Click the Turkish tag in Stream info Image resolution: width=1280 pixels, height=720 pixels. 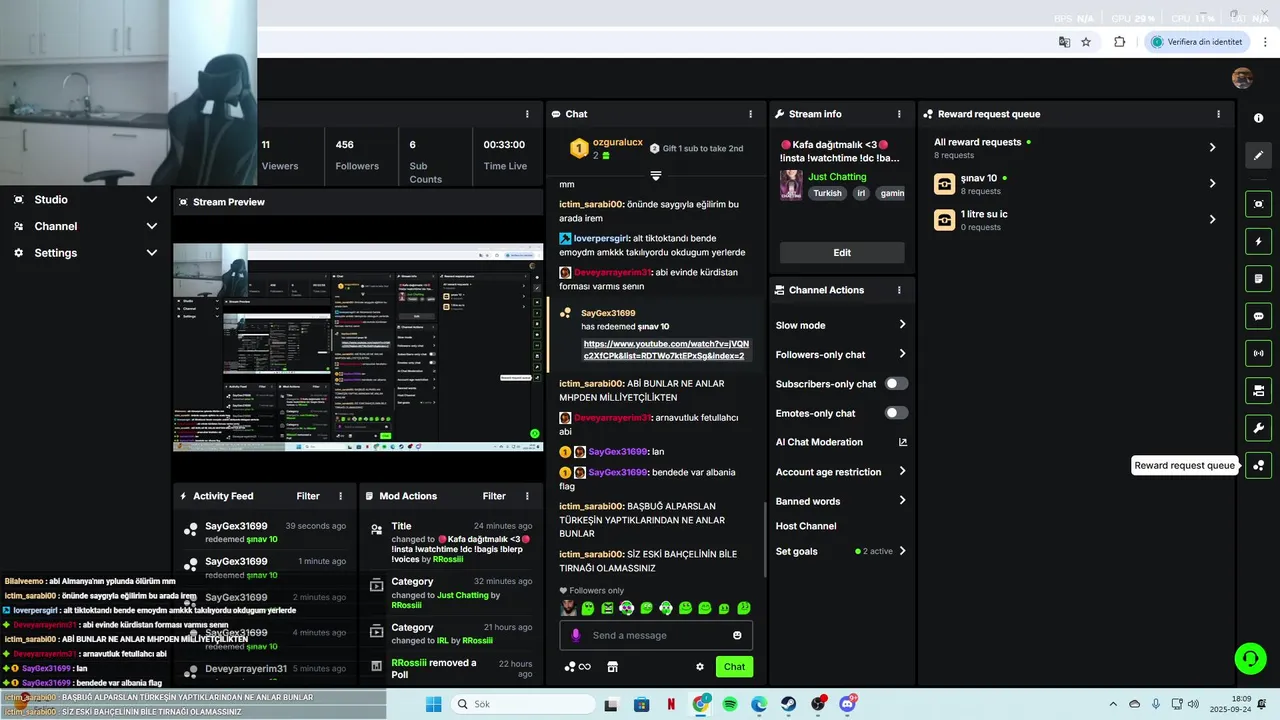(x=827, y=193)
